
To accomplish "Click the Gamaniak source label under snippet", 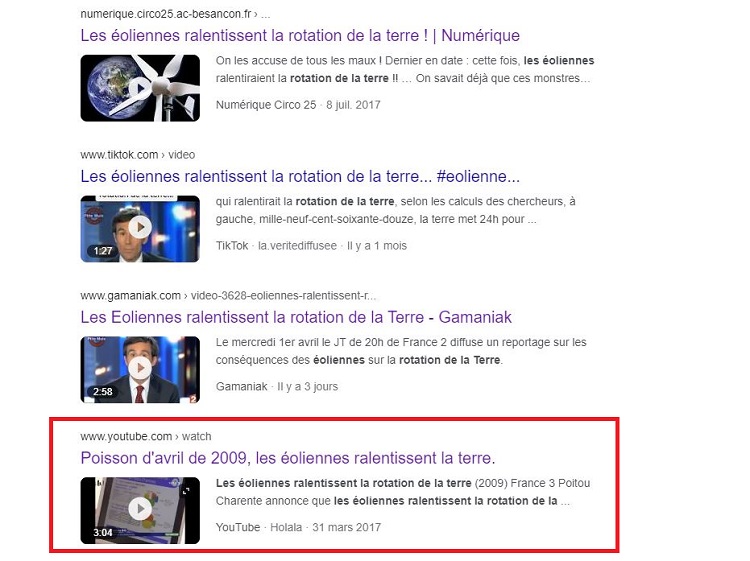I will pyautogui.click(x=242, y=386).
